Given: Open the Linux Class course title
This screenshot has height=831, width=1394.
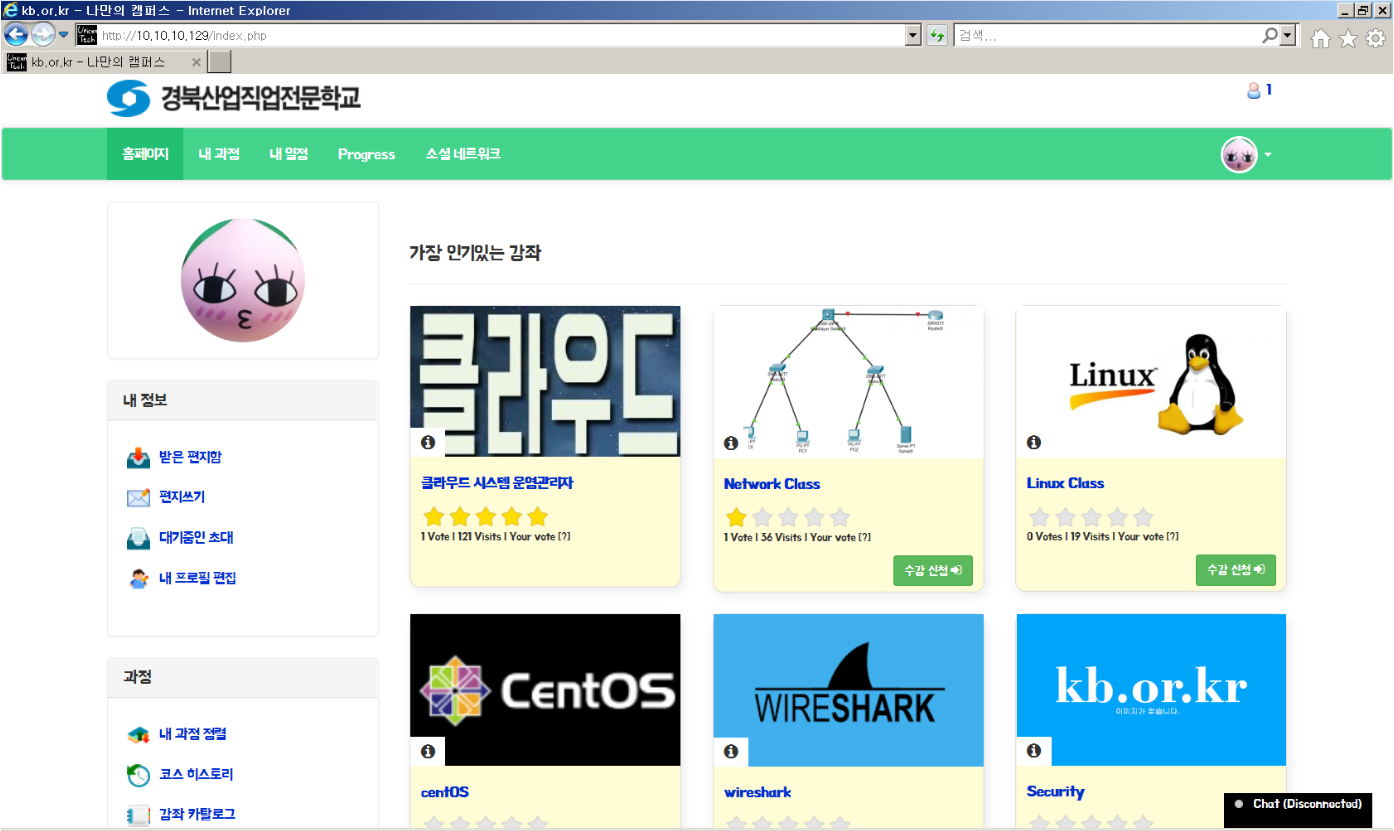Looking at the screenshot, I should click(1066, 483).
